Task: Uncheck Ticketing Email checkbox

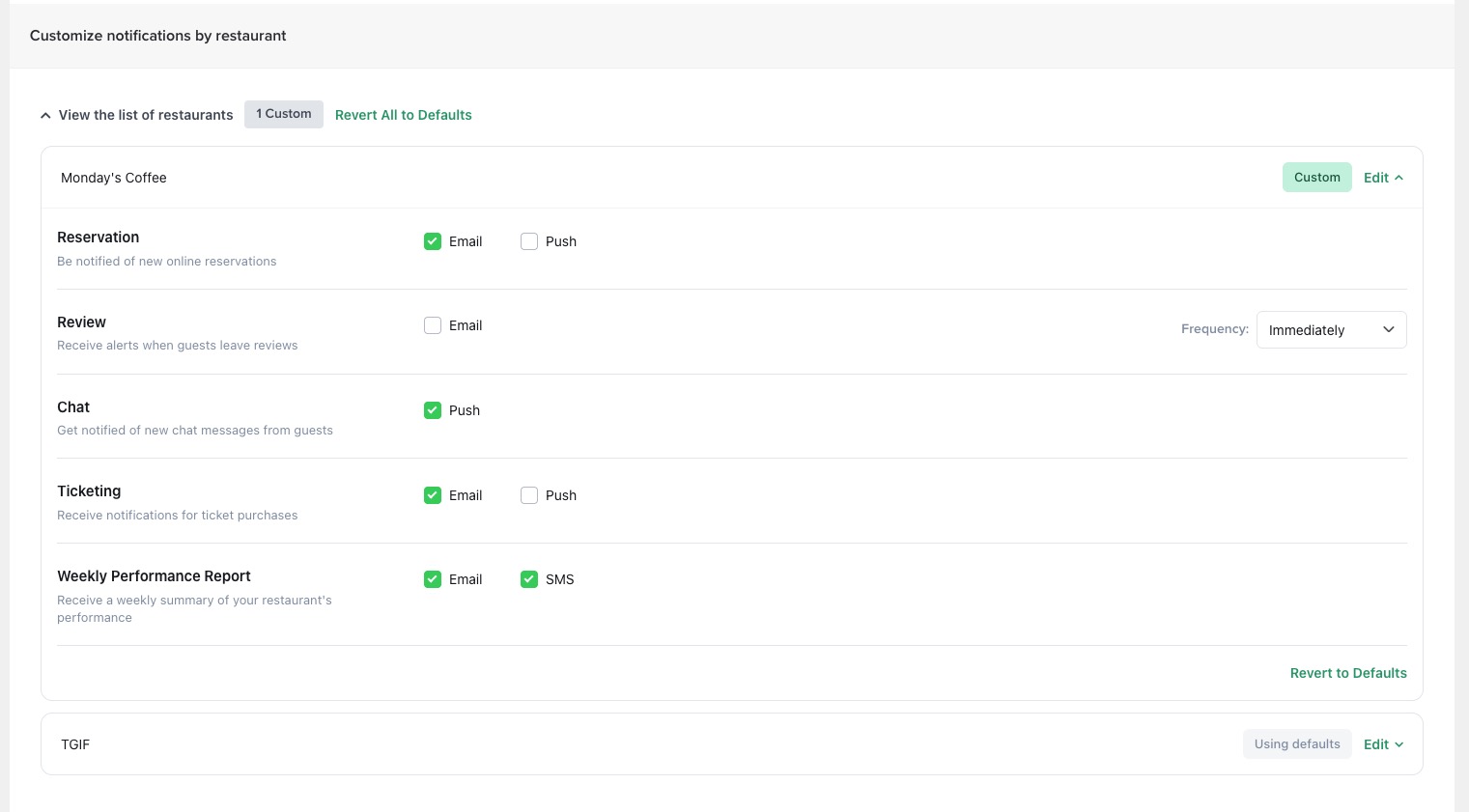Action: click(x=433, y=495)
